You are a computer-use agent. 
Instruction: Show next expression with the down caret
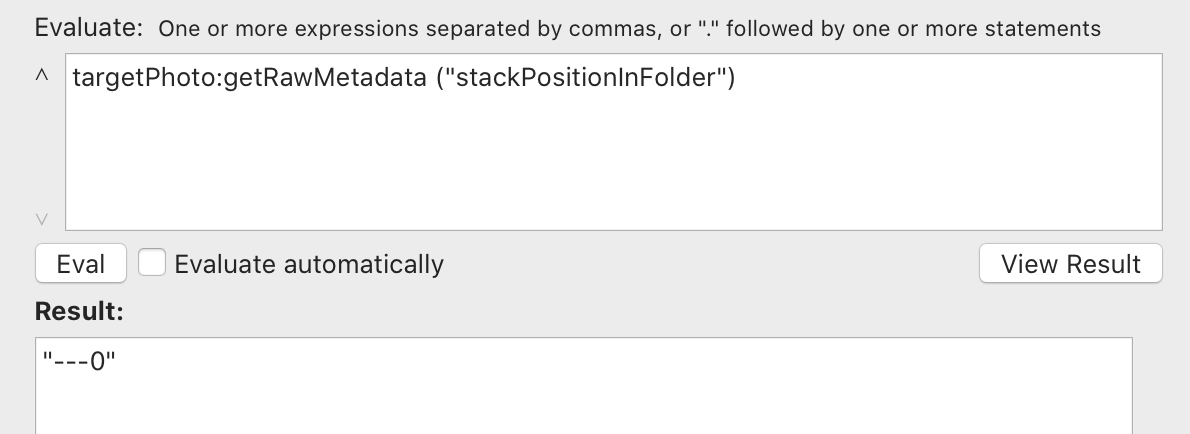42,219
